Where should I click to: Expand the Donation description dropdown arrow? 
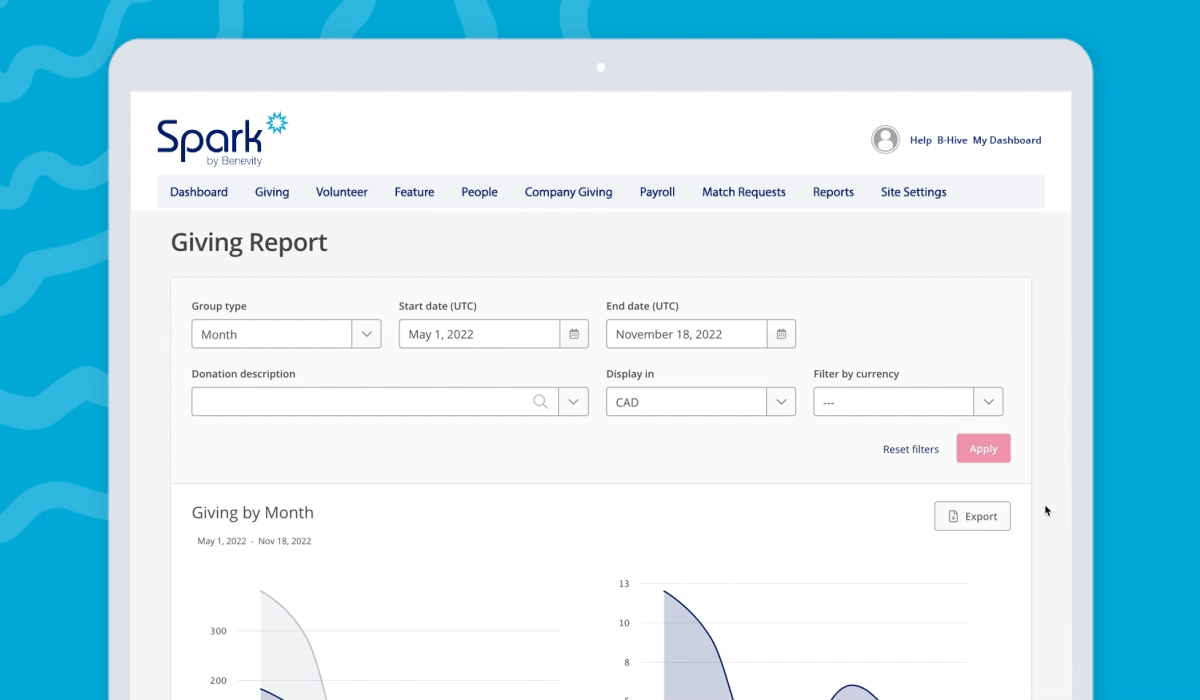pos(574,402)
